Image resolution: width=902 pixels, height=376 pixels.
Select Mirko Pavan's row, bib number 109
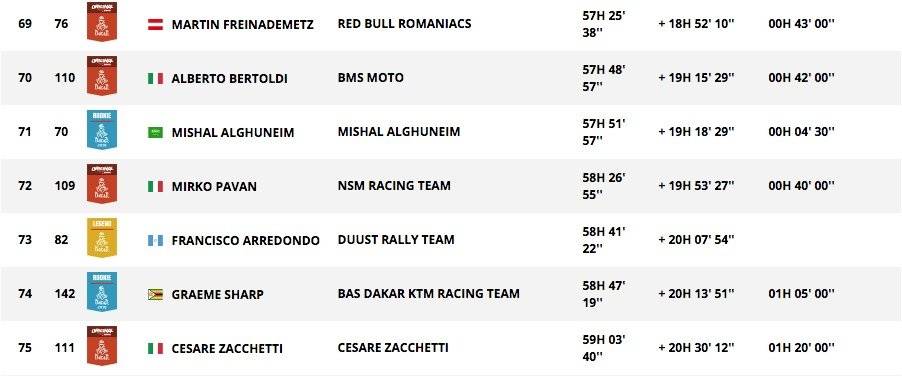pyautogui.click(x=451, y=186)
